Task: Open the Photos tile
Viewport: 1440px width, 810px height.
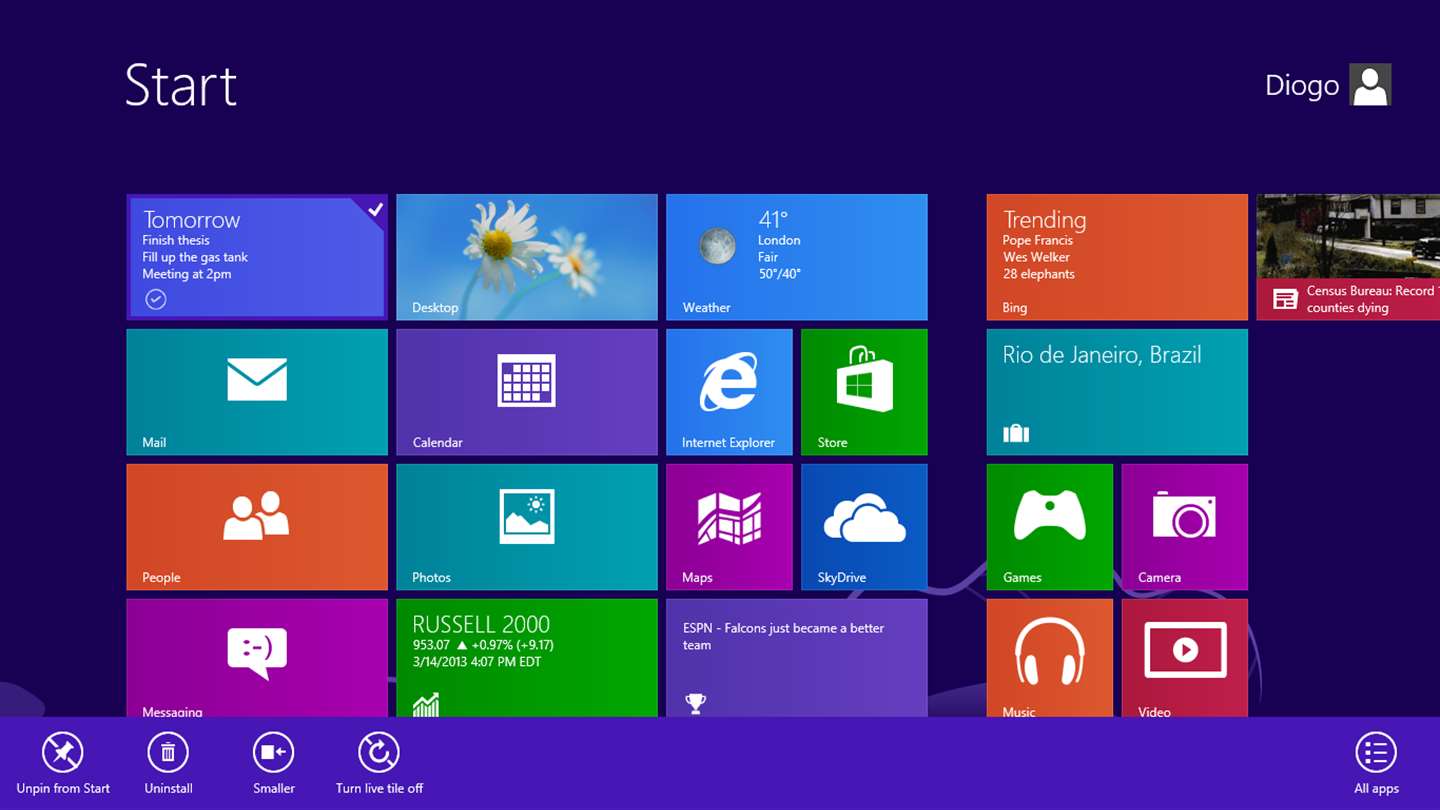Action: click(x=527, y=527)
